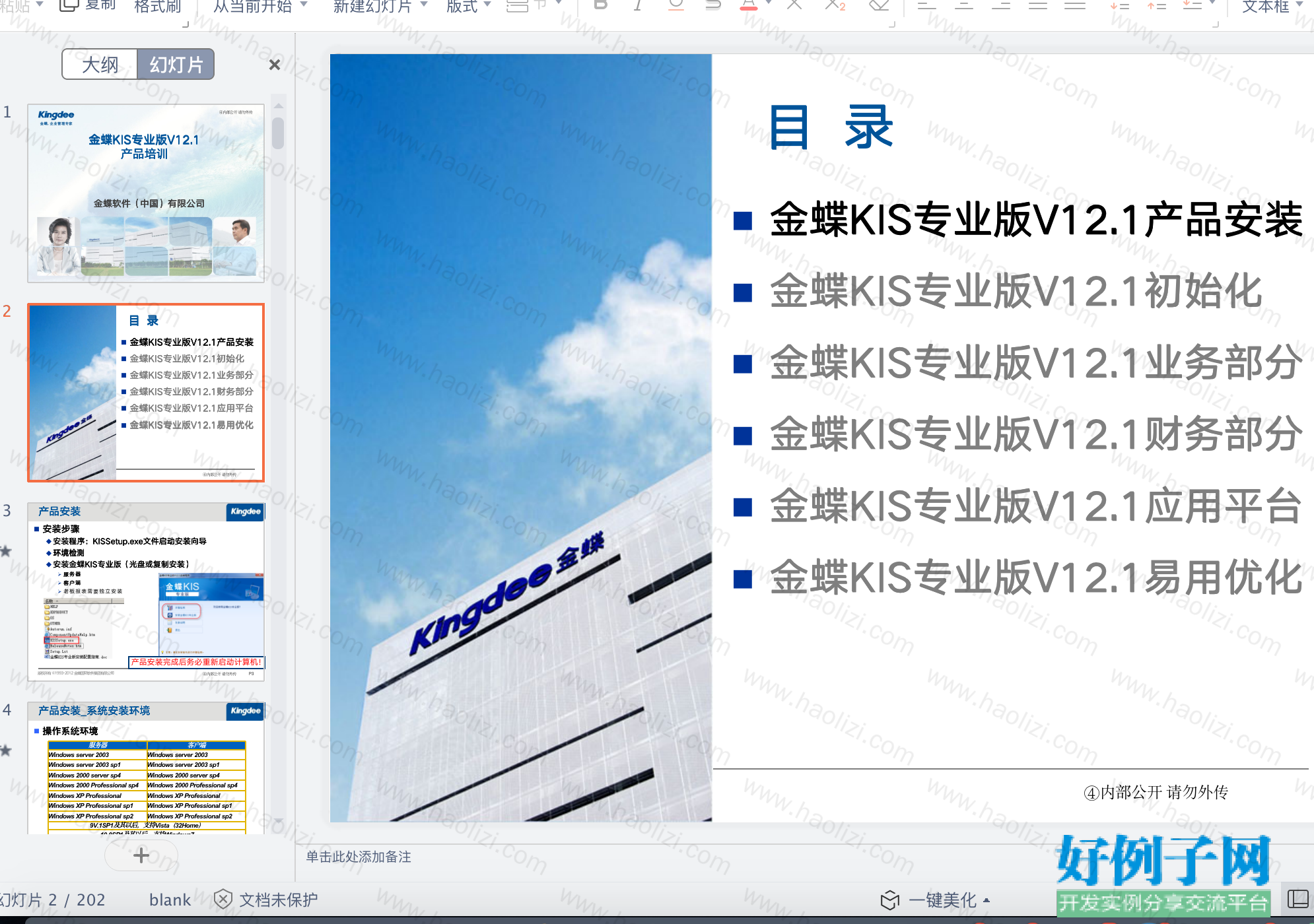Click the increase paragraph spacing icon

(x=1156, y=5)
